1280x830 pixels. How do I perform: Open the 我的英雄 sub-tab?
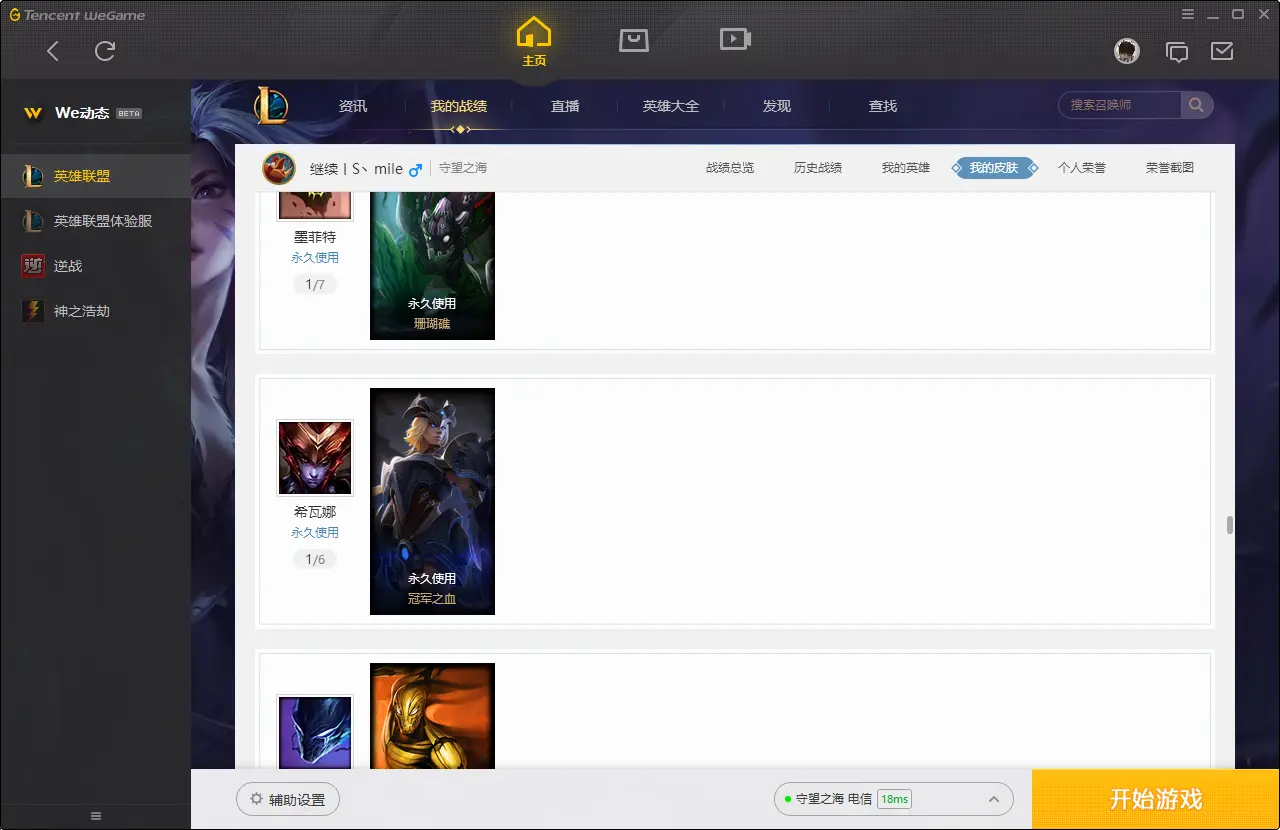click(x=906, y=168)
